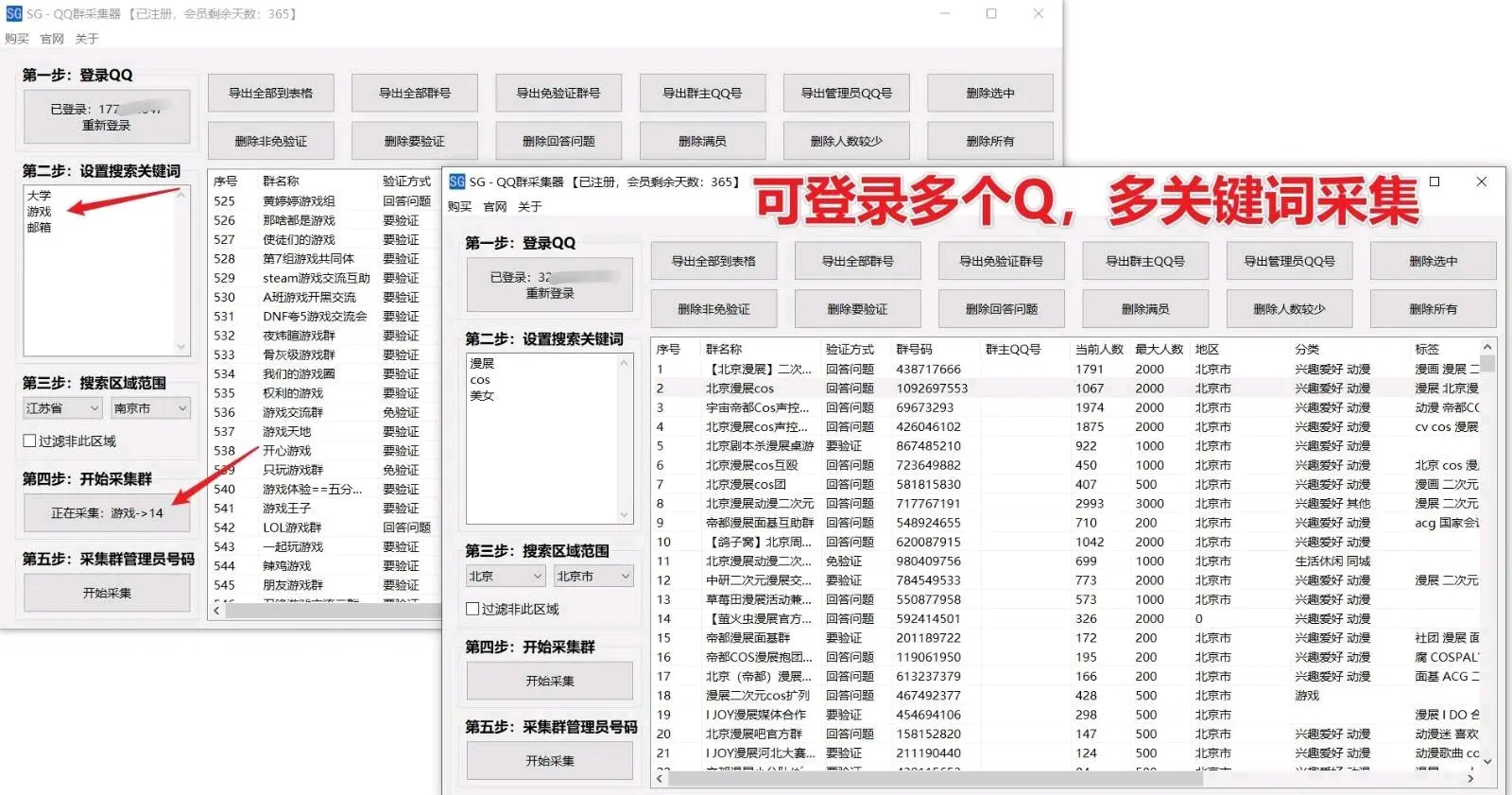Click 导出全部到表格 button in front window

(713, 261)
